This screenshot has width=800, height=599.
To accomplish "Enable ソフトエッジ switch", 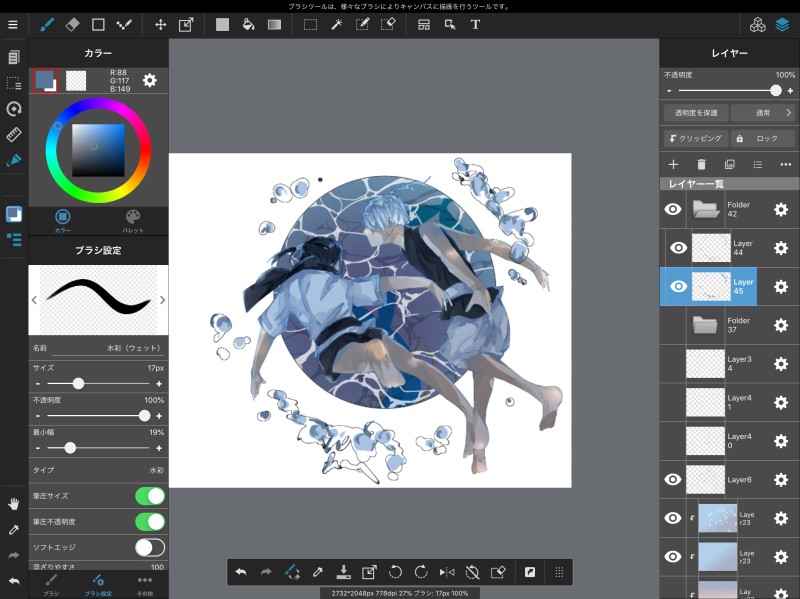I will [150, 547].
